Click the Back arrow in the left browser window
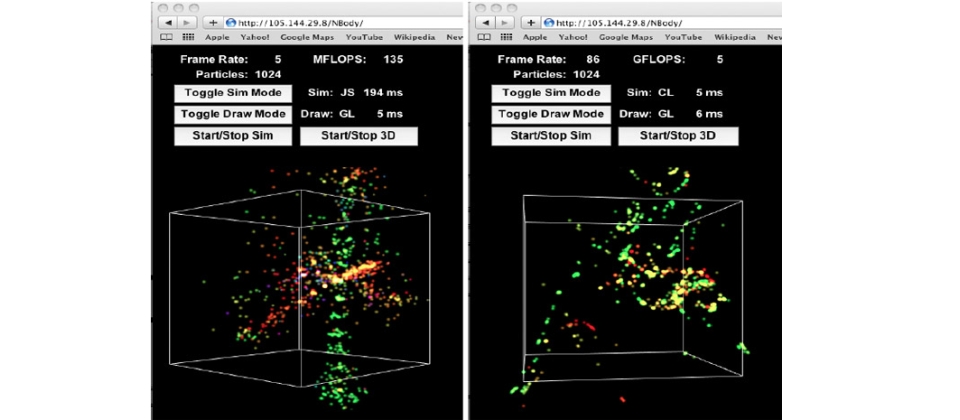The image size is (960, 420). 167,22
